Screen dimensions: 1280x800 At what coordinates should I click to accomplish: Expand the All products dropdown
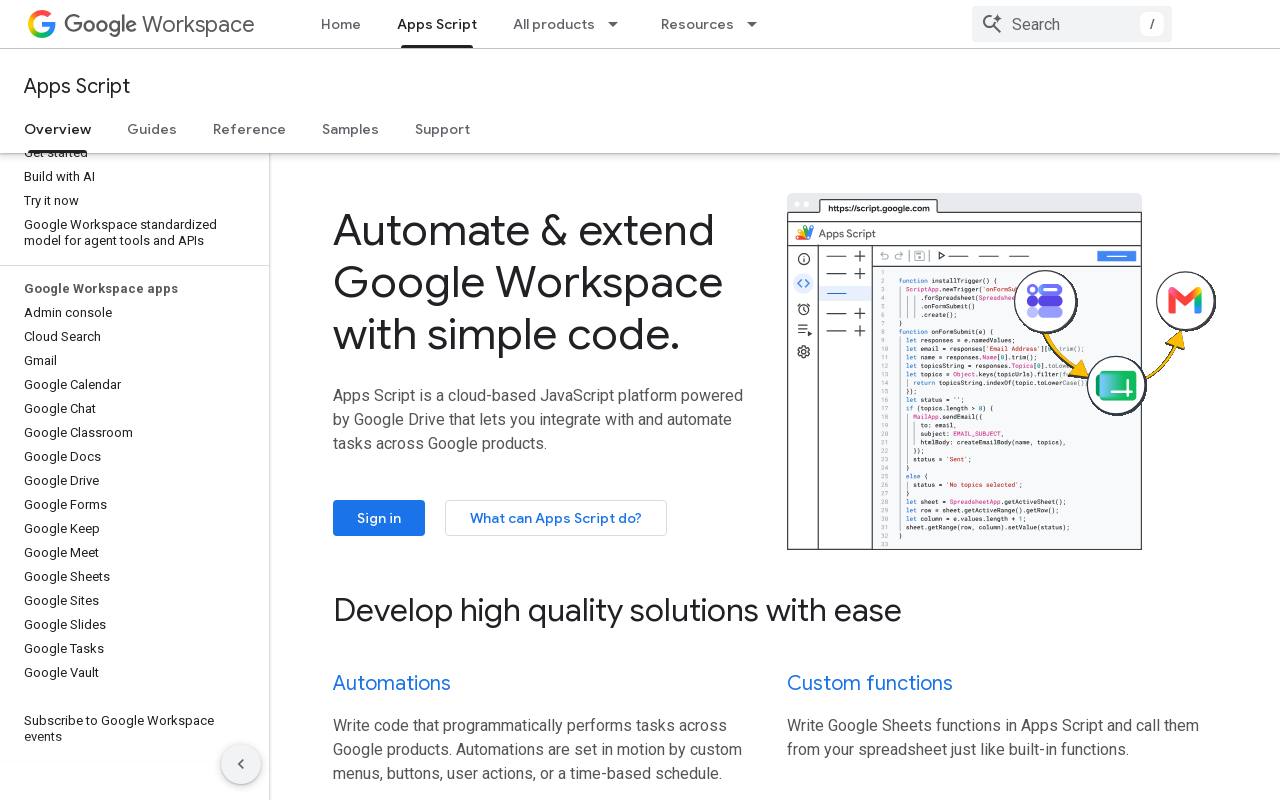click(x=567, y=24)
